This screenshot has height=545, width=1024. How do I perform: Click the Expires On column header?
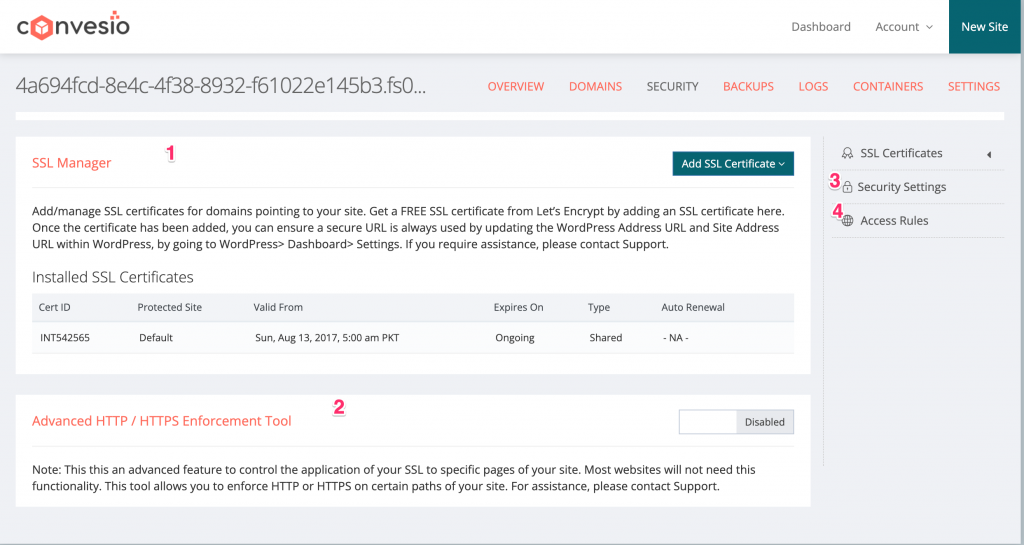pyautogui.click(x=518, y=307)
